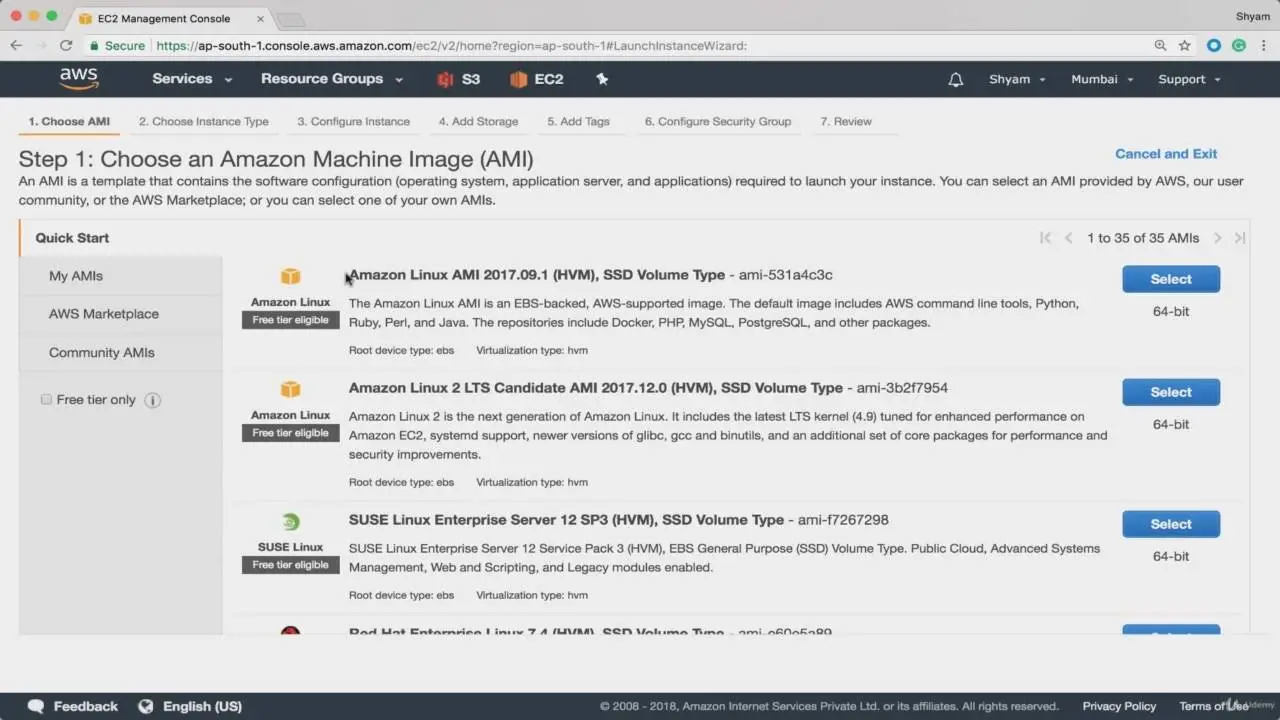Click the zoom magnifier in address bar

point(1160,45)
